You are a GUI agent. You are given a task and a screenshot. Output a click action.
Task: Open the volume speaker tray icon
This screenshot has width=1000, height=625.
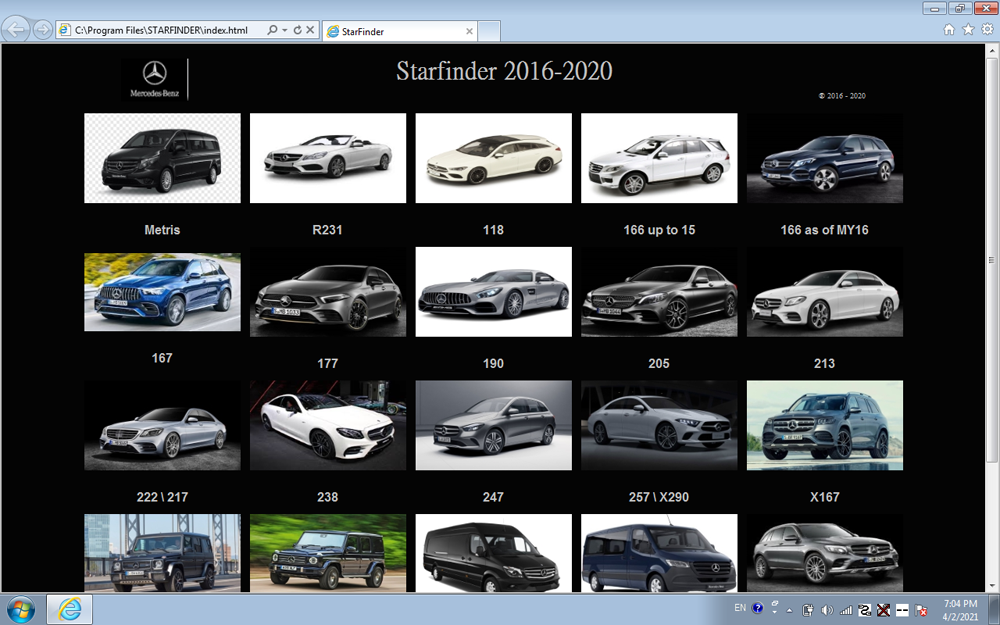827,610
